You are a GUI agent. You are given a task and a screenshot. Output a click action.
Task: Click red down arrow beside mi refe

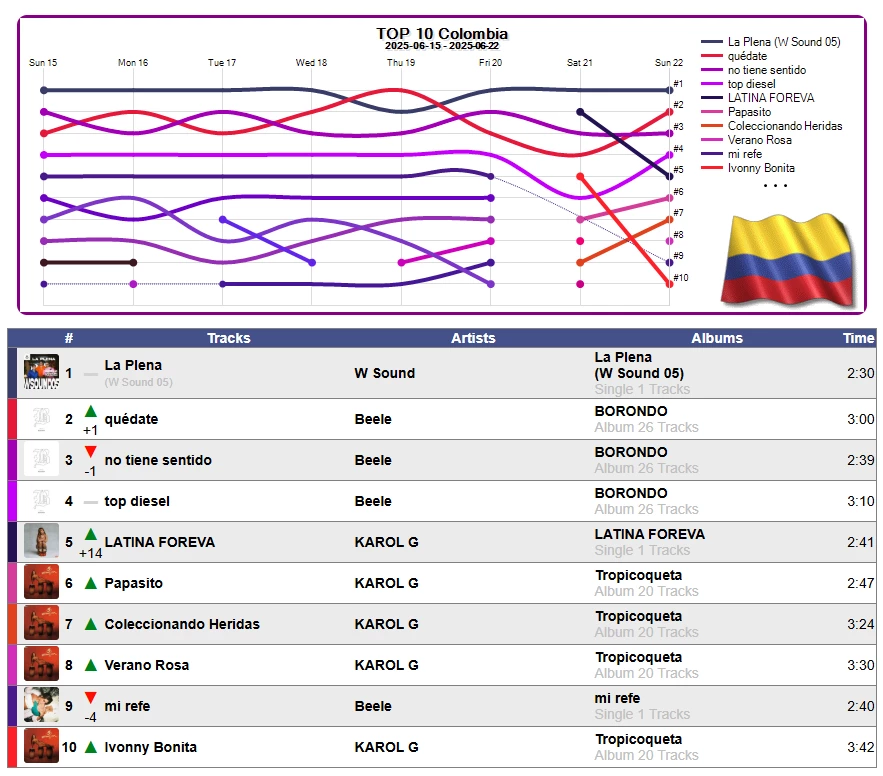[90, 698]
